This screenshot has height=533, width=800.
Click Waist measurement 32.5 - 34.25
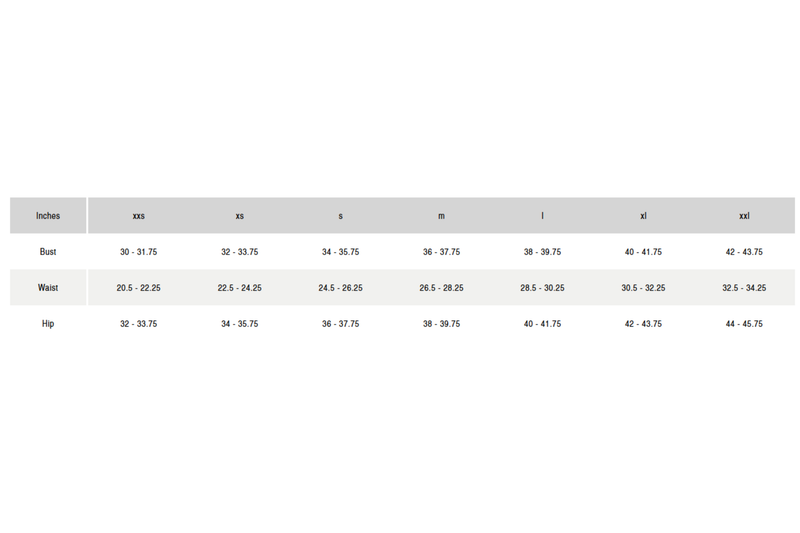[x=744, y=288]
